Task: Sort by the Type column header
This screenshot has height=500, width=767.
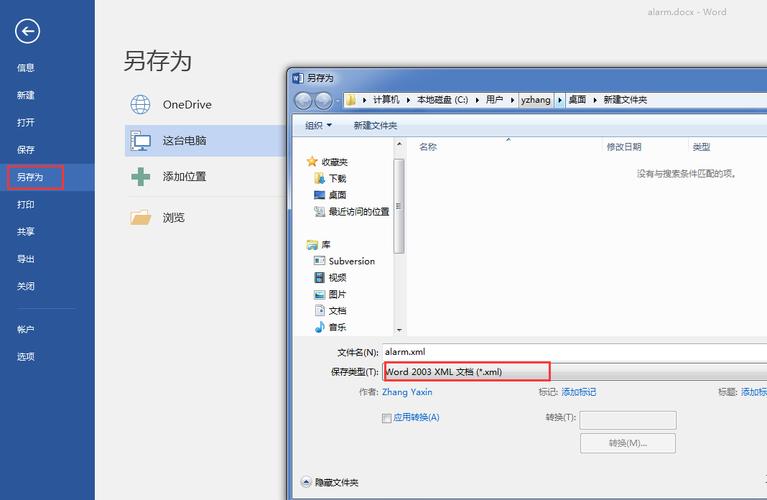Action: pyautogui.click(x=701, y=147)
